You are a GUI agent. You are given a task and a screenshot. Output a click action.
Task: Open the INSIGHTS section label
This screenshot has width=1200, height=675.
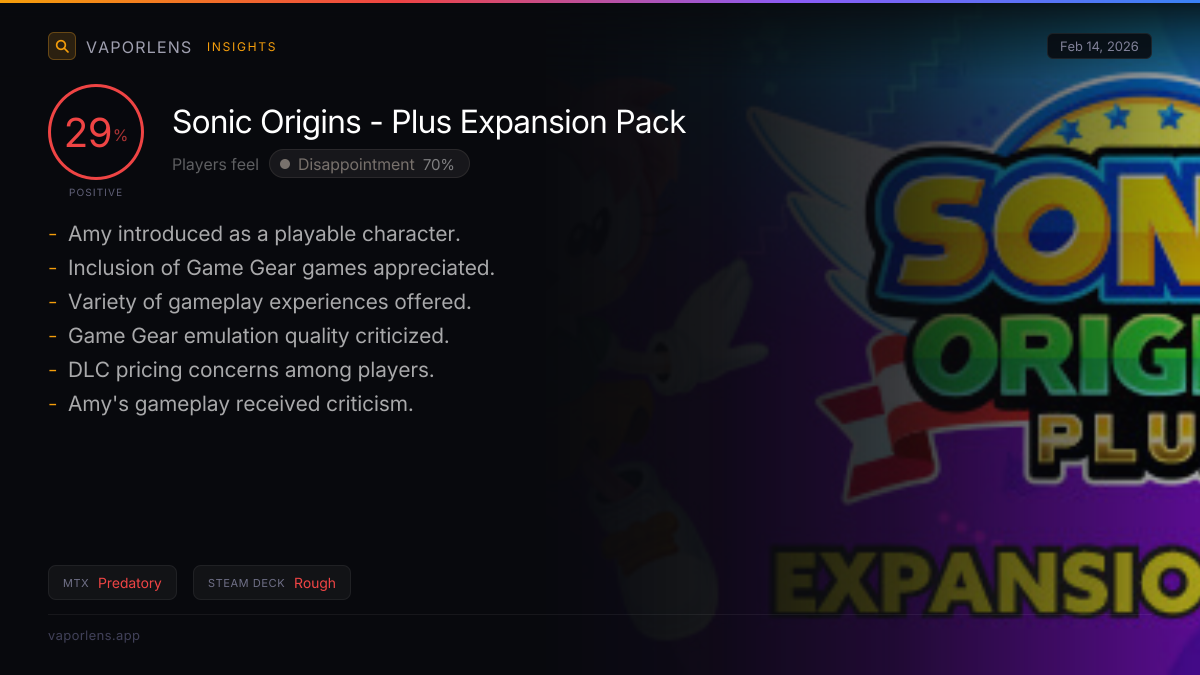click(x=241, y=47)
